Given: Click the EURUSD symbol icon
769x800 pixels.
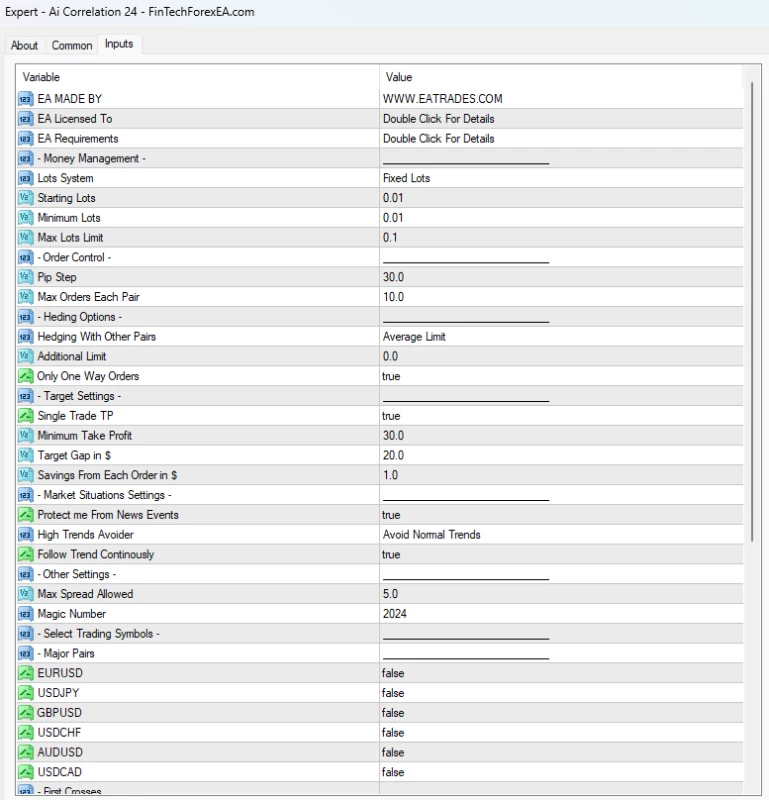Looking at the screenshot, I should coord(26,673).
